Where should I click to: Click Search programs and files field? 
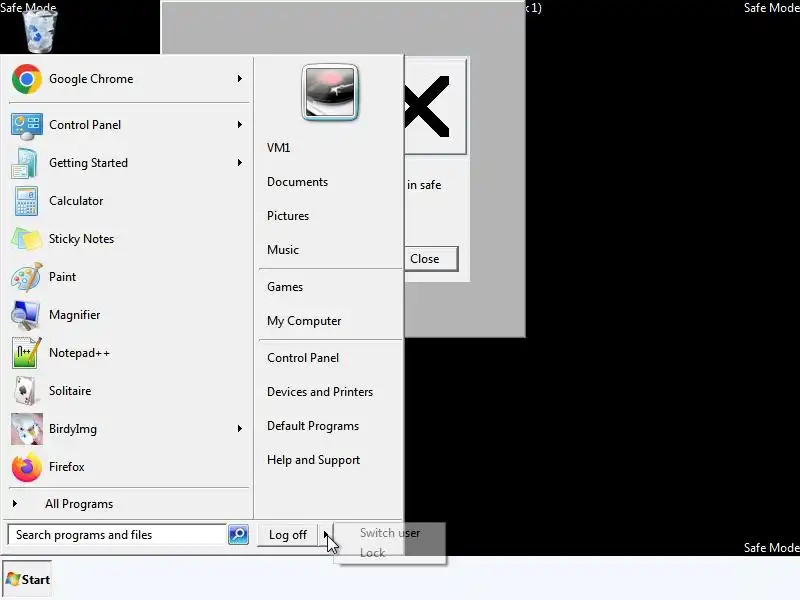[x=117, y=535]
